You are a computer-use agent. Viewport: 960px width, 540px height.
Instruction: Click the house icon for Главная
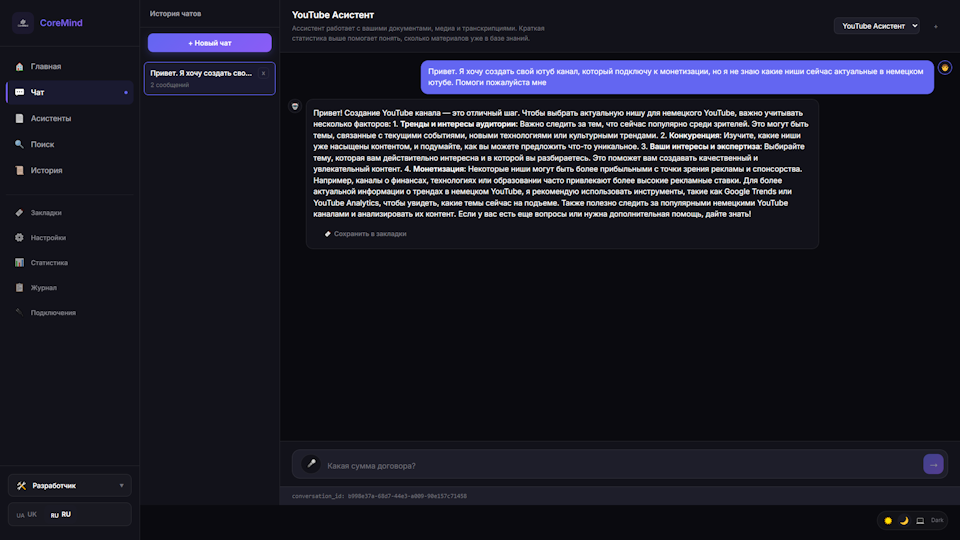coord(19,66)
